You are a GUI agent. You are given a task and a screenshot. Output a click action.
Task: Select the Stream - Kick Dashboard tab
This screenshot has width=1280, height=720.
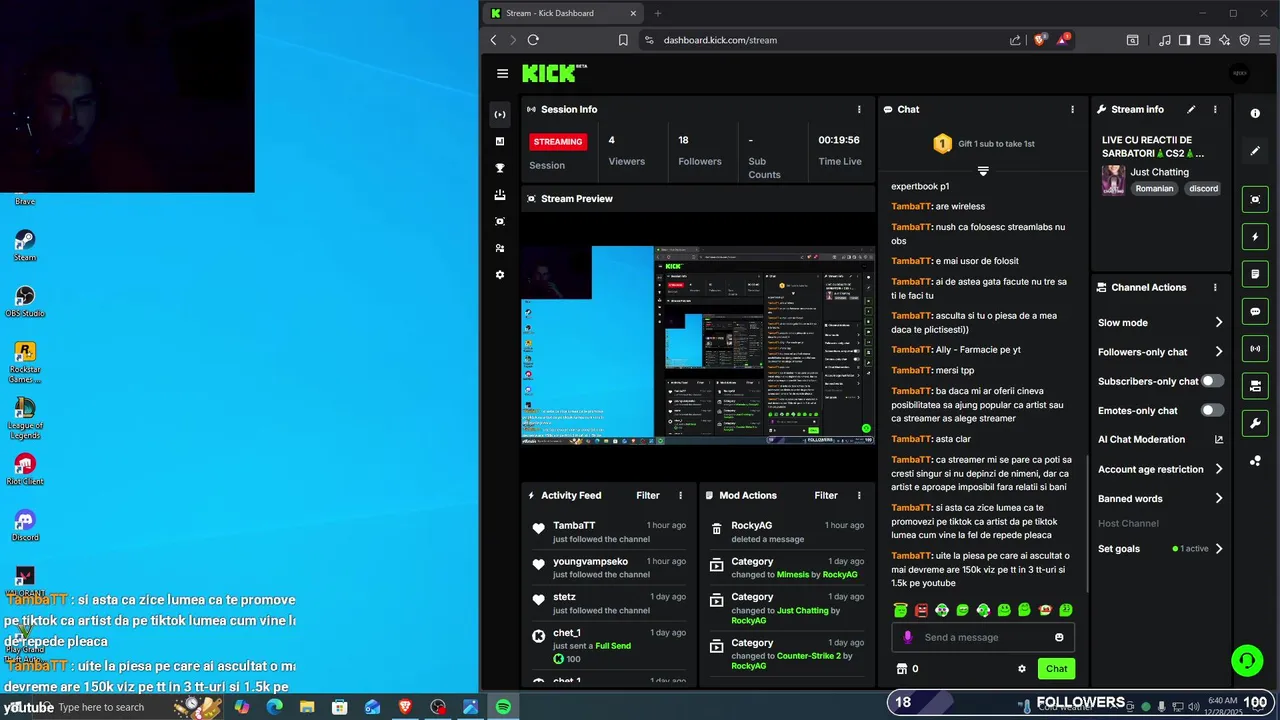click(x=563, y=13)
